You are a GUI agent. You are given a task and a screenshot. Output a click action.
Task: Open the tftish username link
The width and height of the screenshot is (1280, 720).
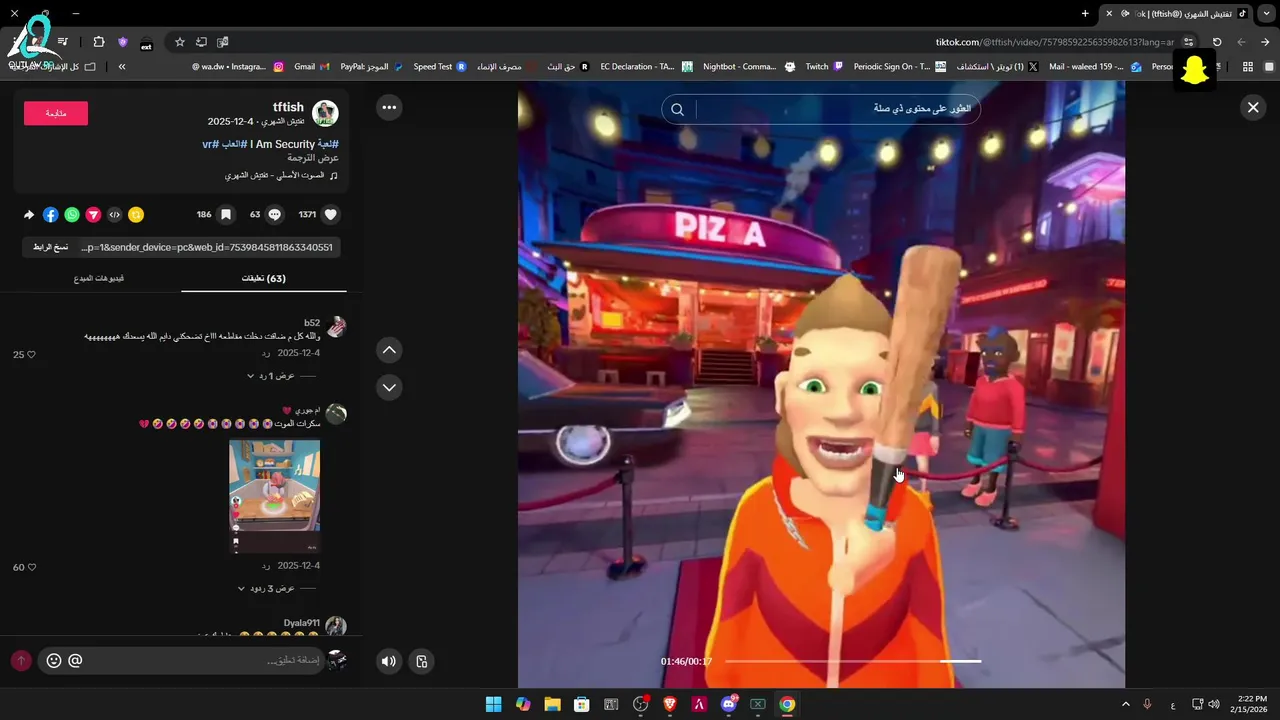click(x=288, y=107)
